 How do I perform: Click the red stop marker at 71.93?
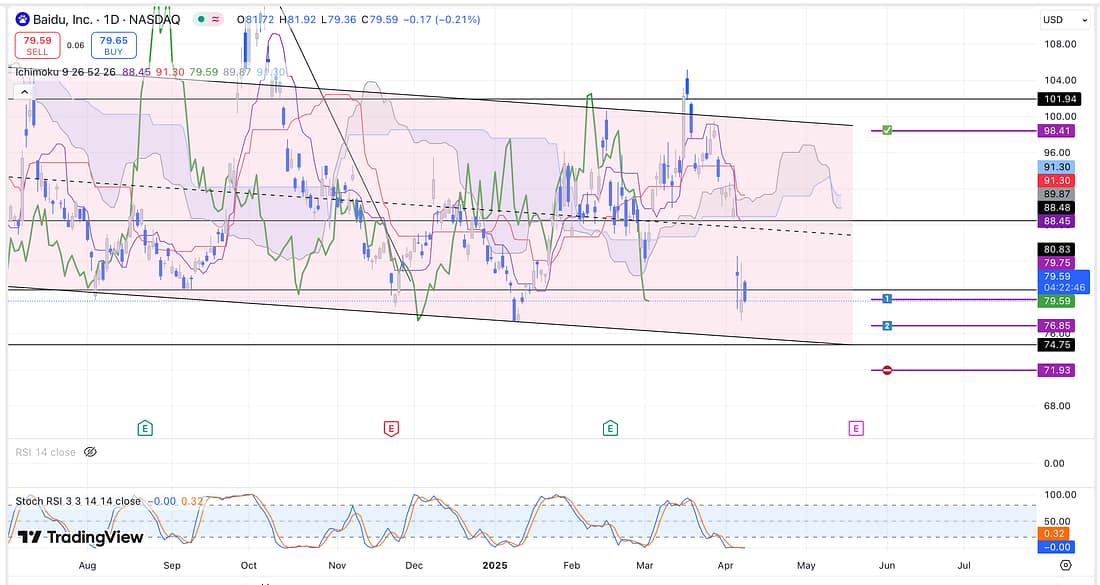[887, 370]
